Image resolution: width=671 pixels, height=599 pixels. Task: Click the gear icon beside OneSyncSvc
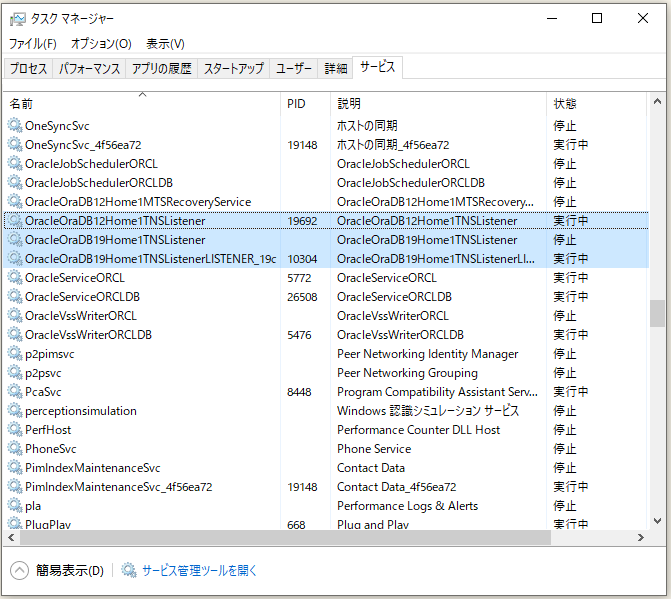click(15, 125)
